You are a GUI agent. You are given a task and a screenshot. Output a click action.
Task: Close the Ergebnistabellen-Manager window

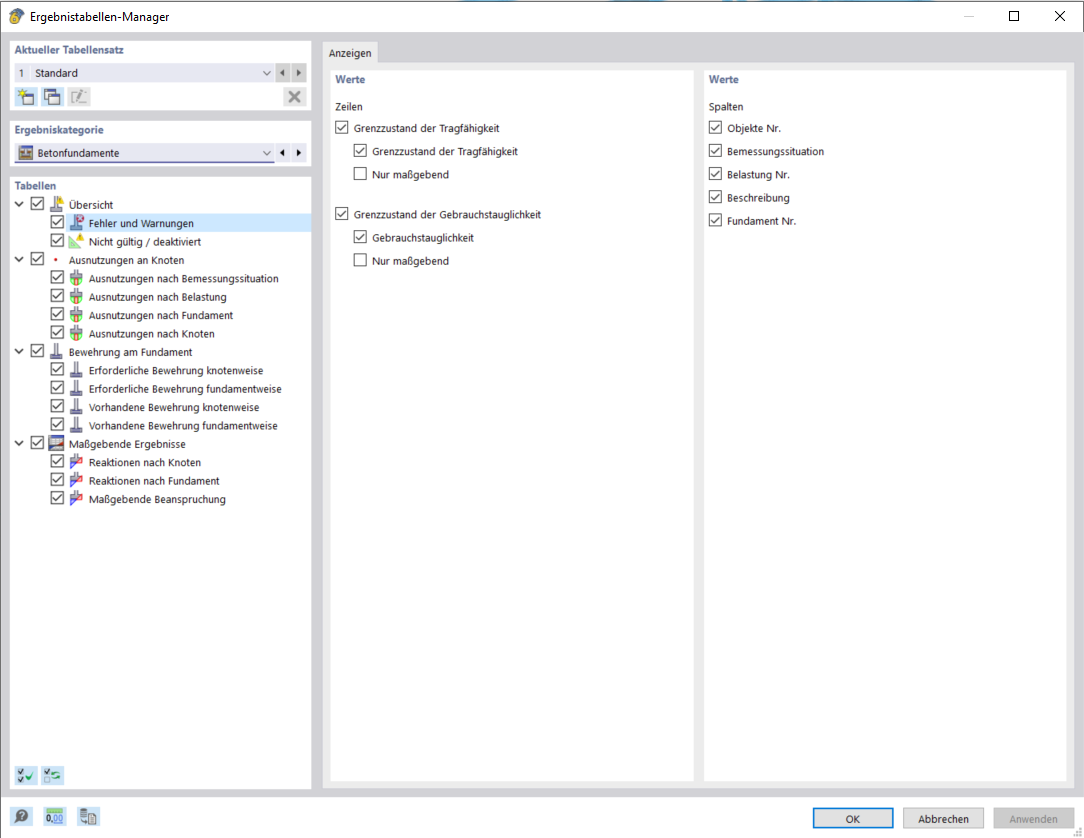coord(1059,16)
